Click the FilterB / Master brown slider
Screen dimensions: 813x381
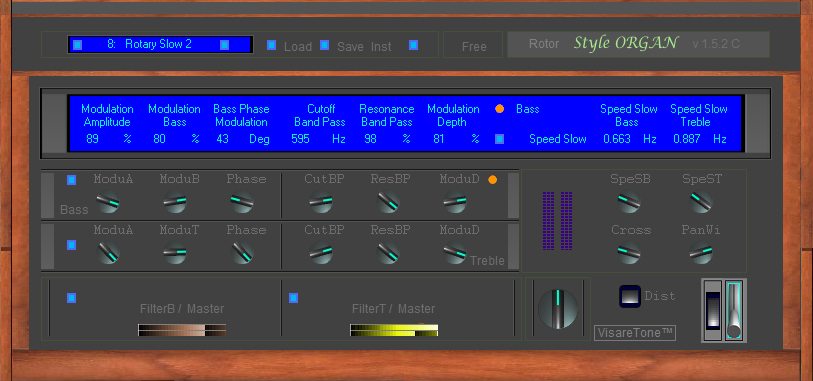click(182, 330)
